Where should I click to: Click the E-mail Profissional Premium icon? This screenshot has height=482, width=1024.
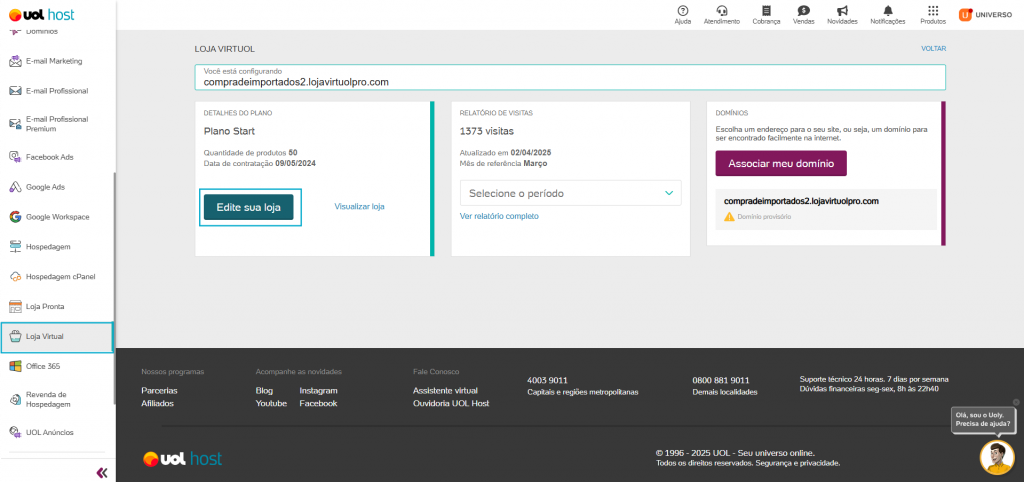pyautogui.click(x=15, y=123)
